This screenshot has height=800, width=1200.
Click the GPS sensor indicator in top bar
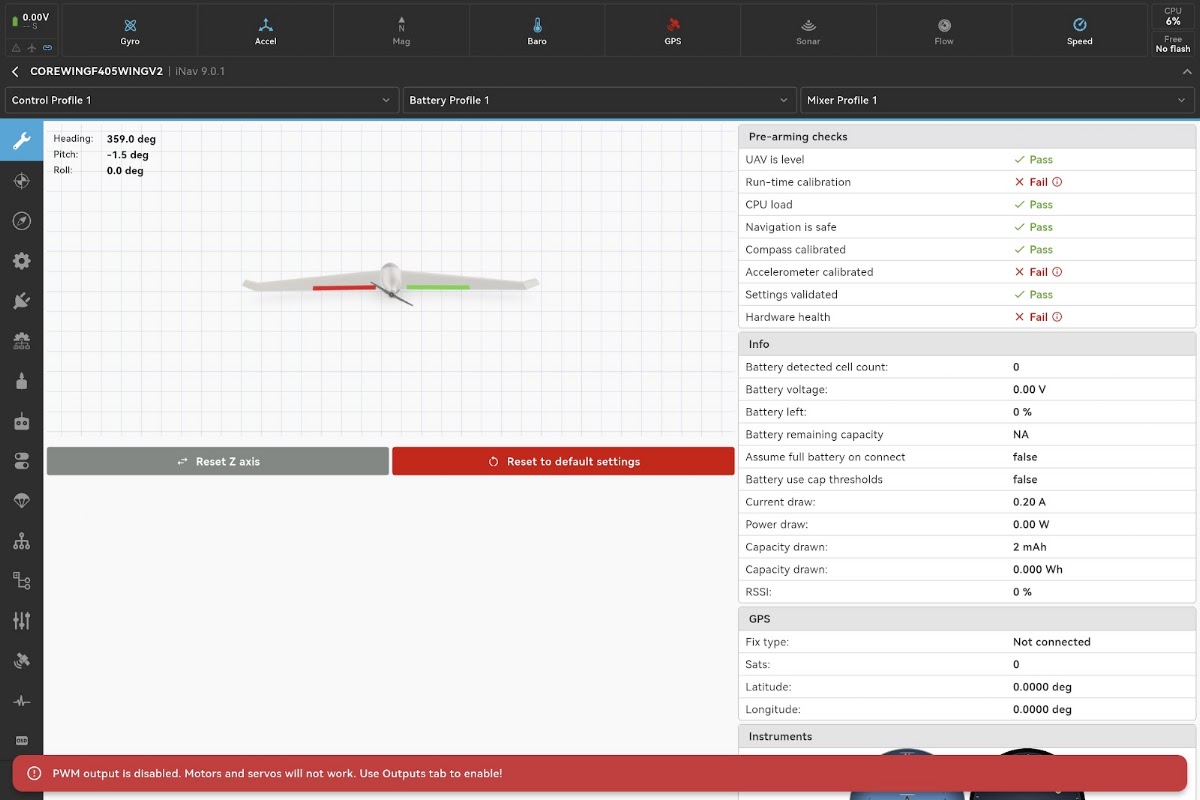pos(673,30)
